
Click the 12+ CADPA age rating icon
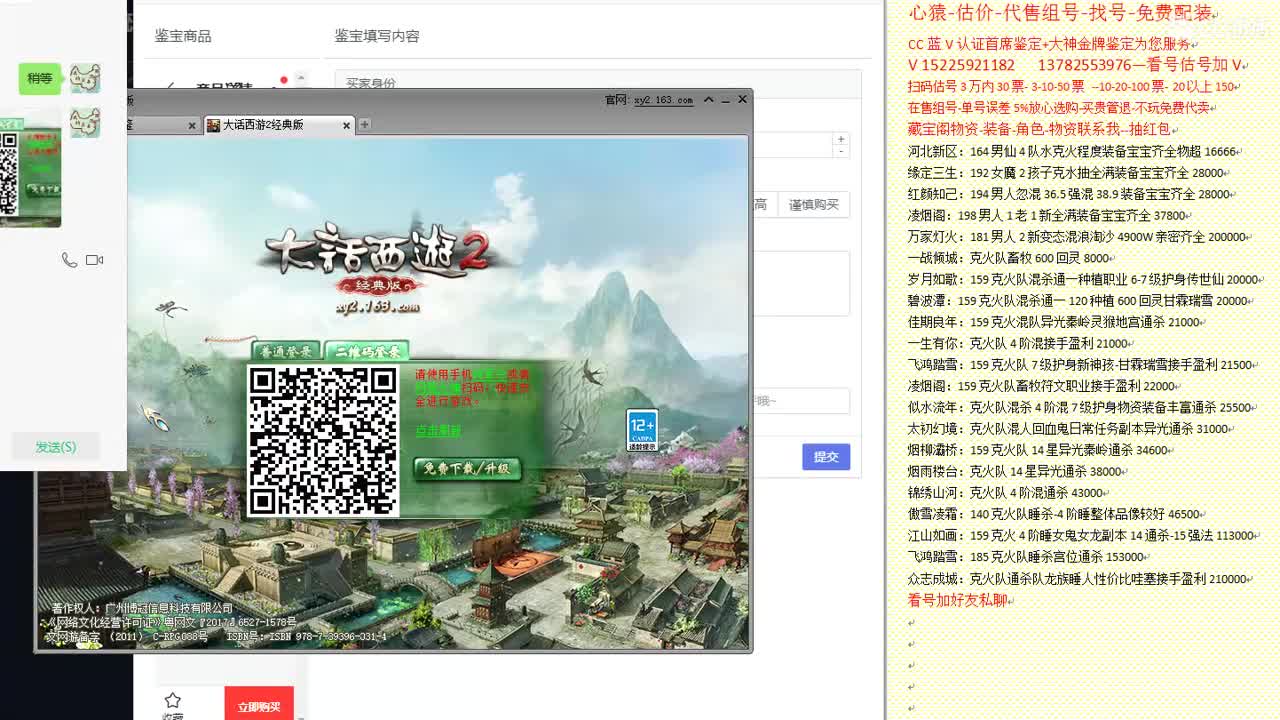[641, 430]
